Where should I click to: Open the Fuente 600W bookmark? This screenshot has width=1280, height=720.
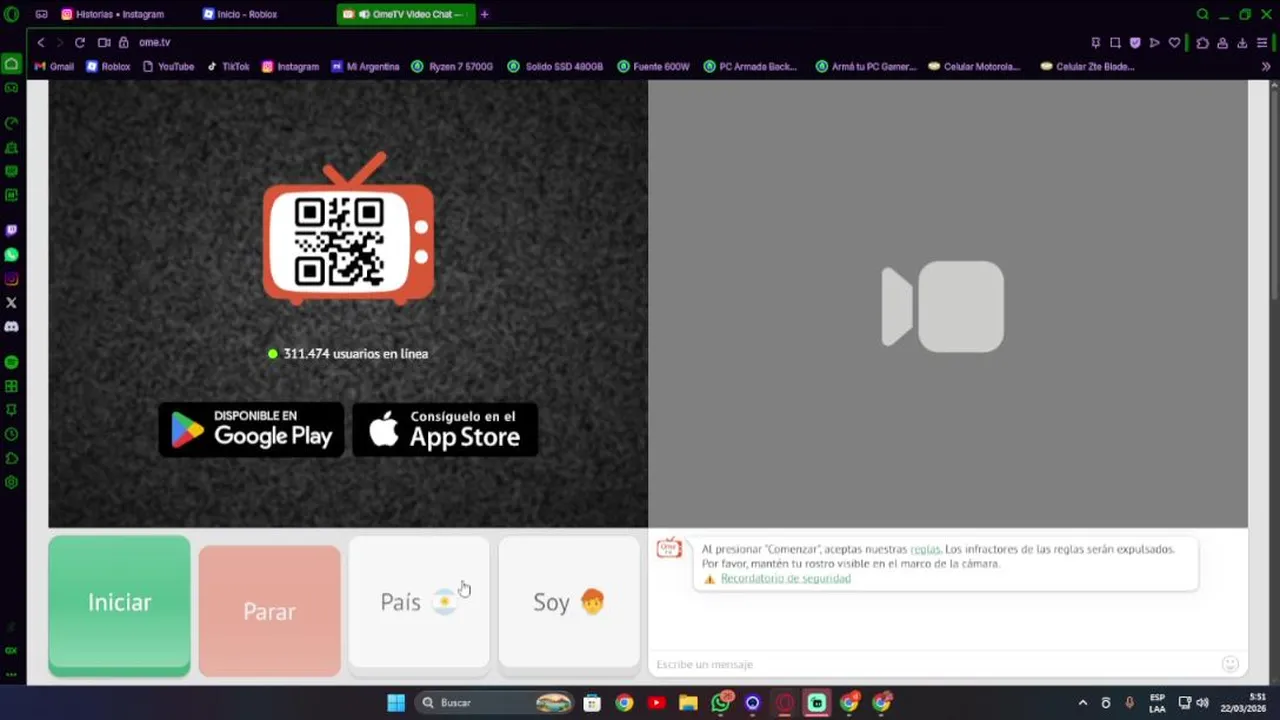point(652,67)
